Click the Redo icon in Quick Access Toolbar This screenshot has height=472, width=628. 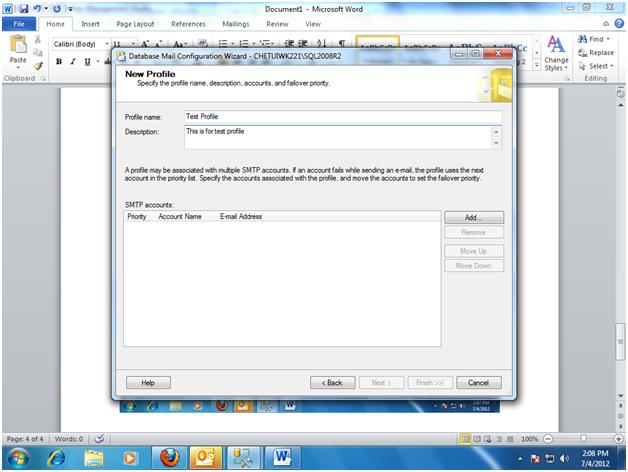57,8
